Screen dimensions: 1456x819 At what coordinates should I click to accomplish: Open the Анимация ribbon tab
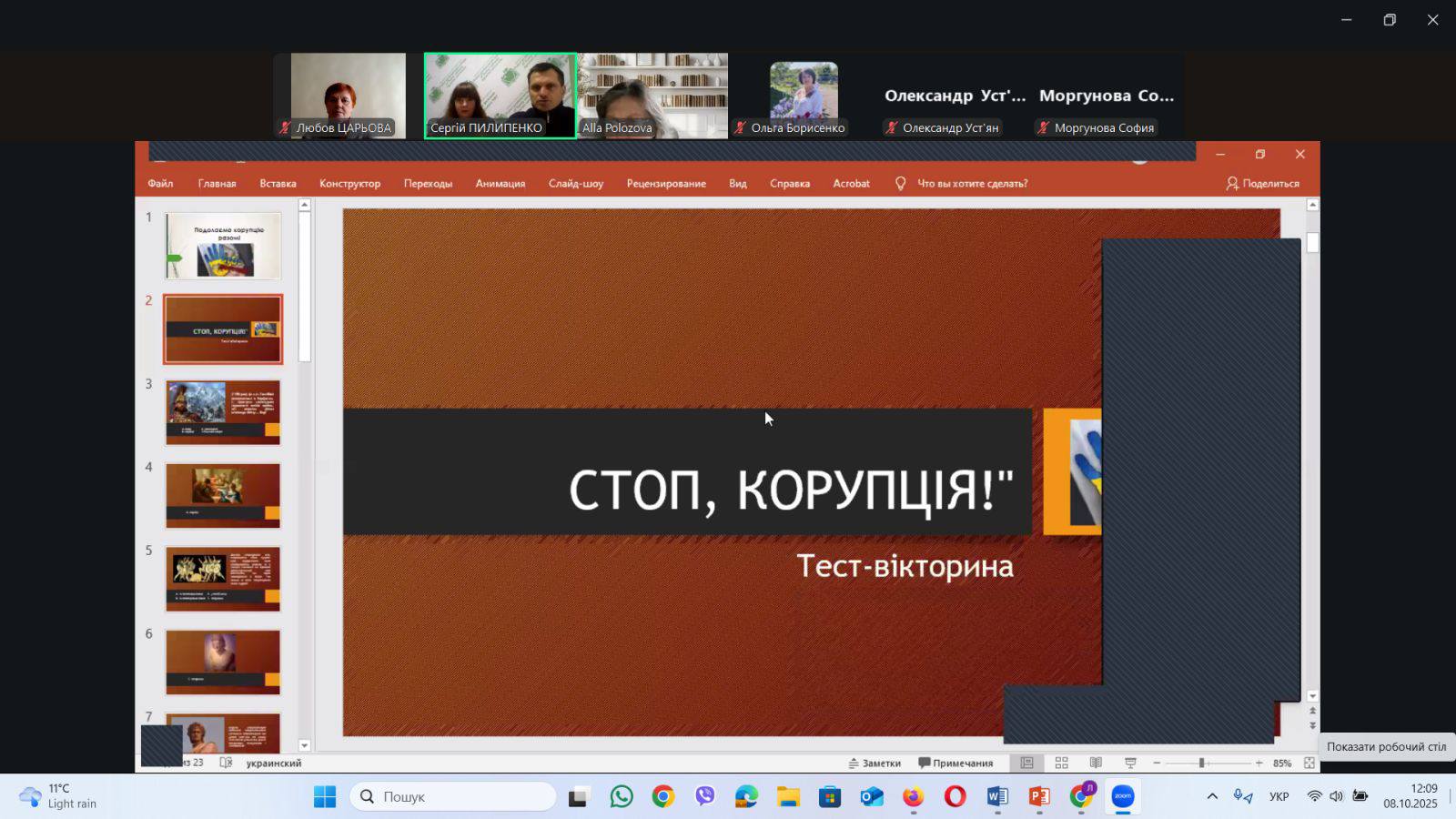[500, 183]
